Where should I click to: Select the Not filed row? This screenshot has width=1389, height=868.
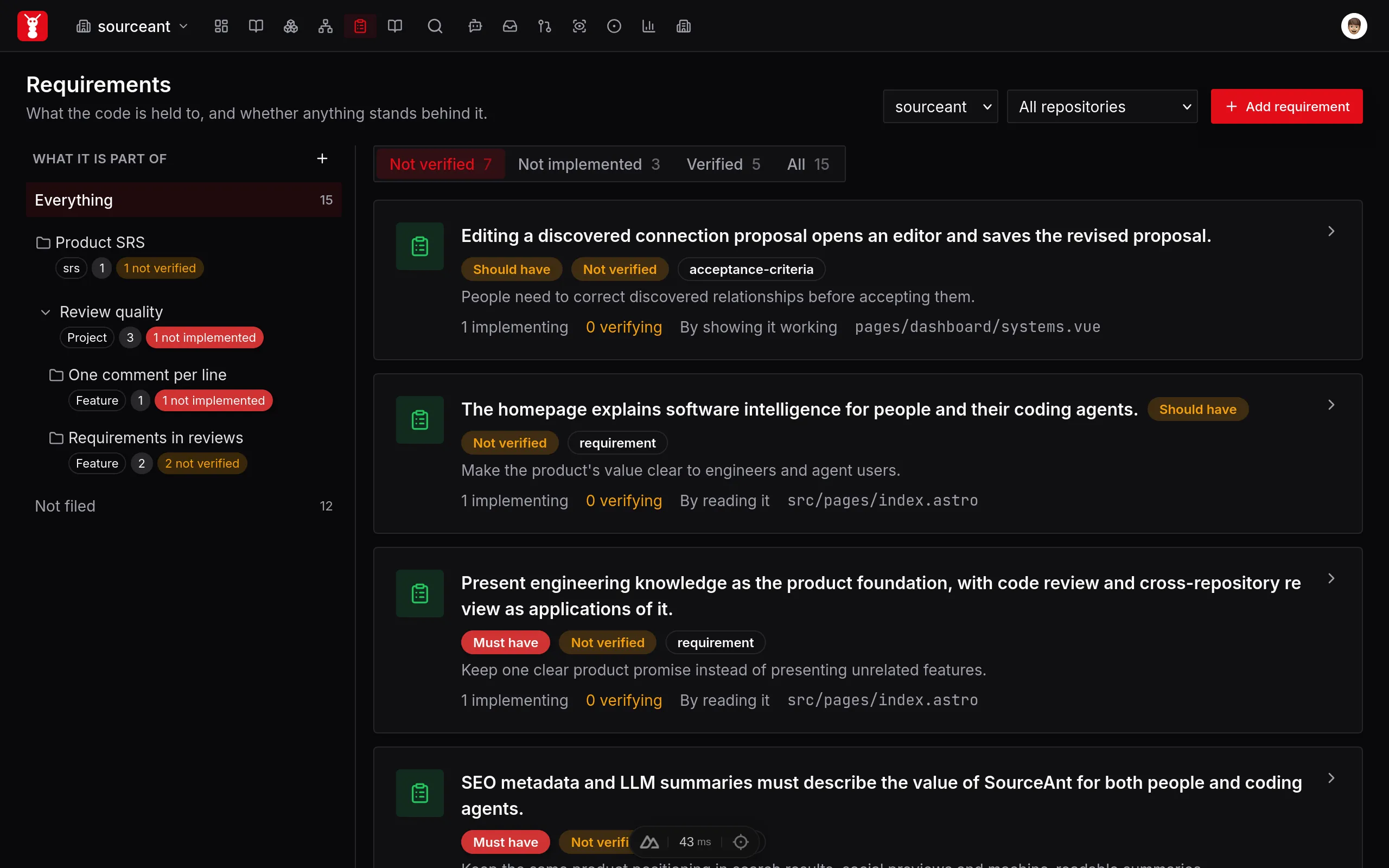click(184, 506)
